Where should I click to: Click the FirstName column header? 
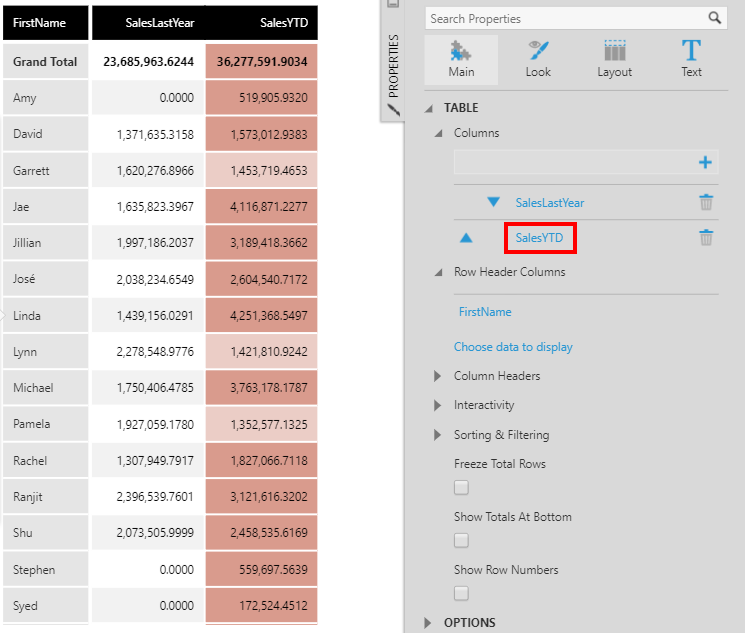point(46,23)
